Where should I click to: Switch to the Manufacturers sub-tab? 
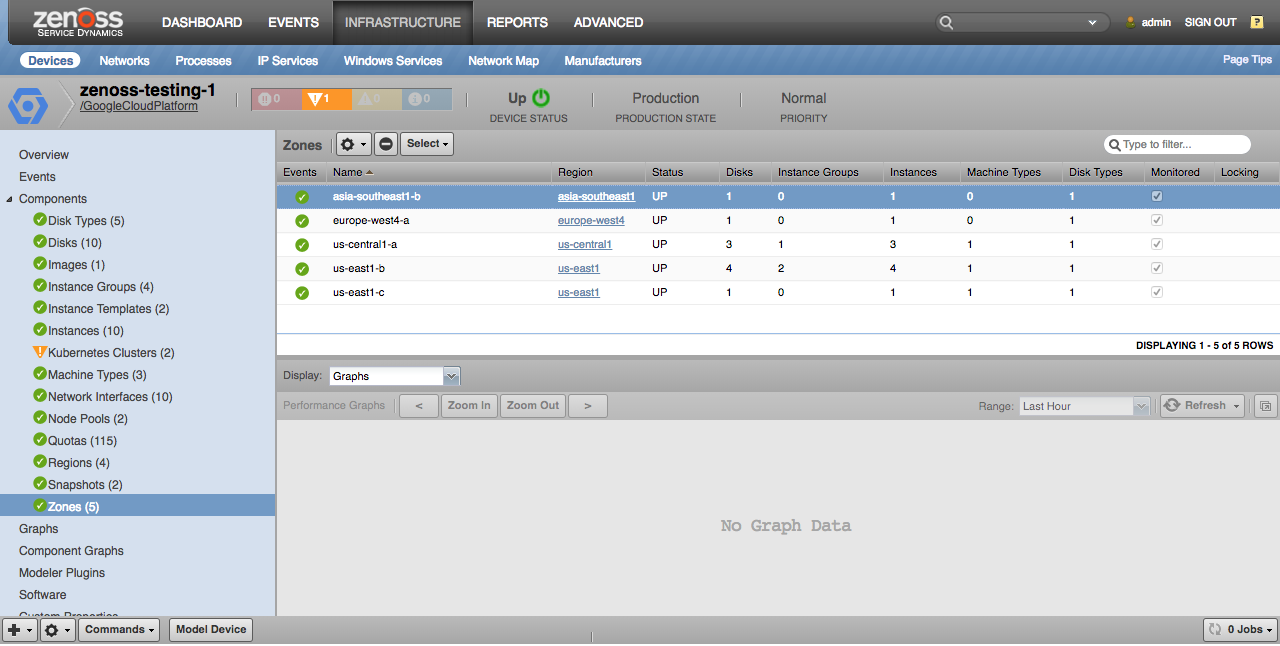[603, 61]
